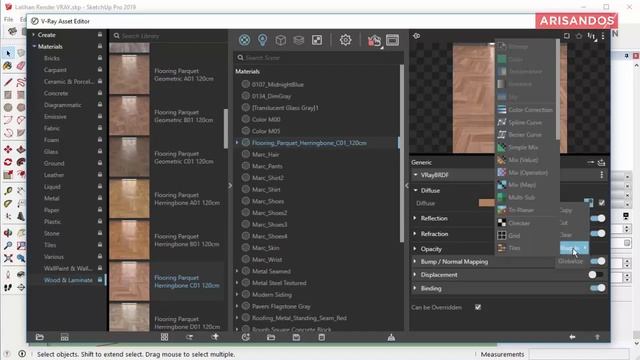Choose Checker from texture menu

pyautogui.click(x=525, y=223)
